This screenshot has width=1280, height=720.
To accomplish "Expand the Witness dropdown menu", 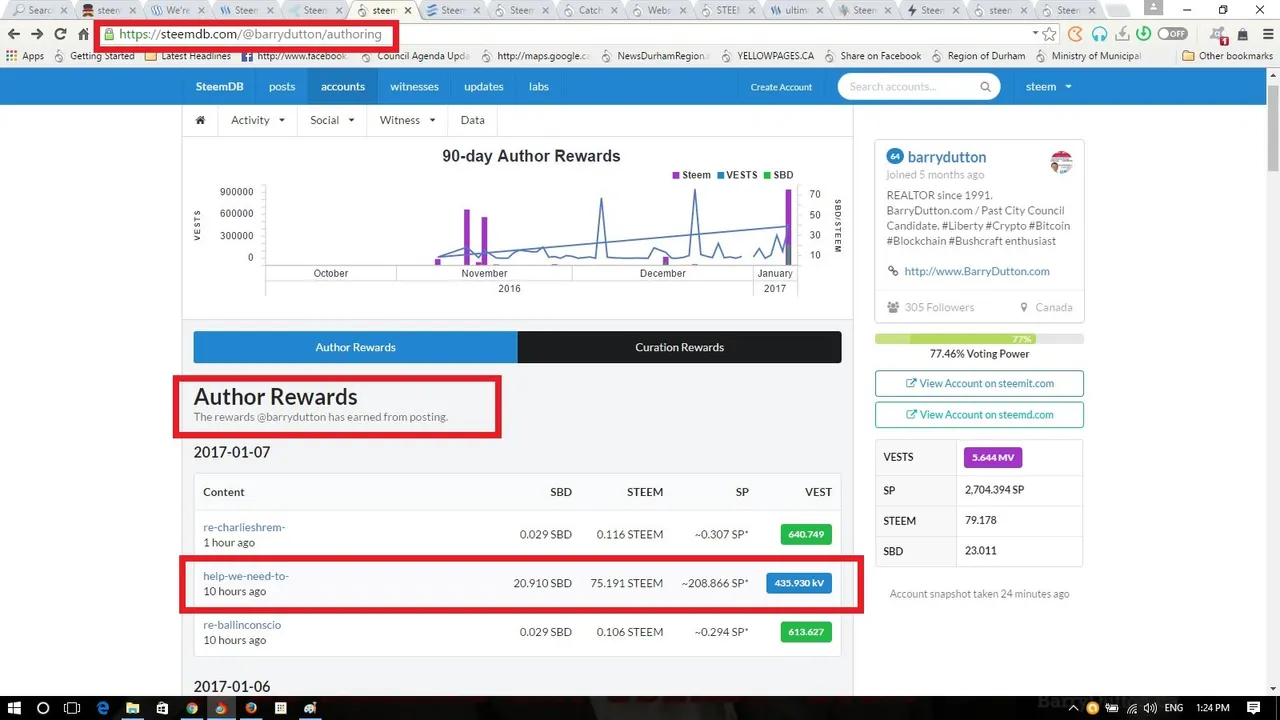I will pyautogui.click(x=407, y=120).
